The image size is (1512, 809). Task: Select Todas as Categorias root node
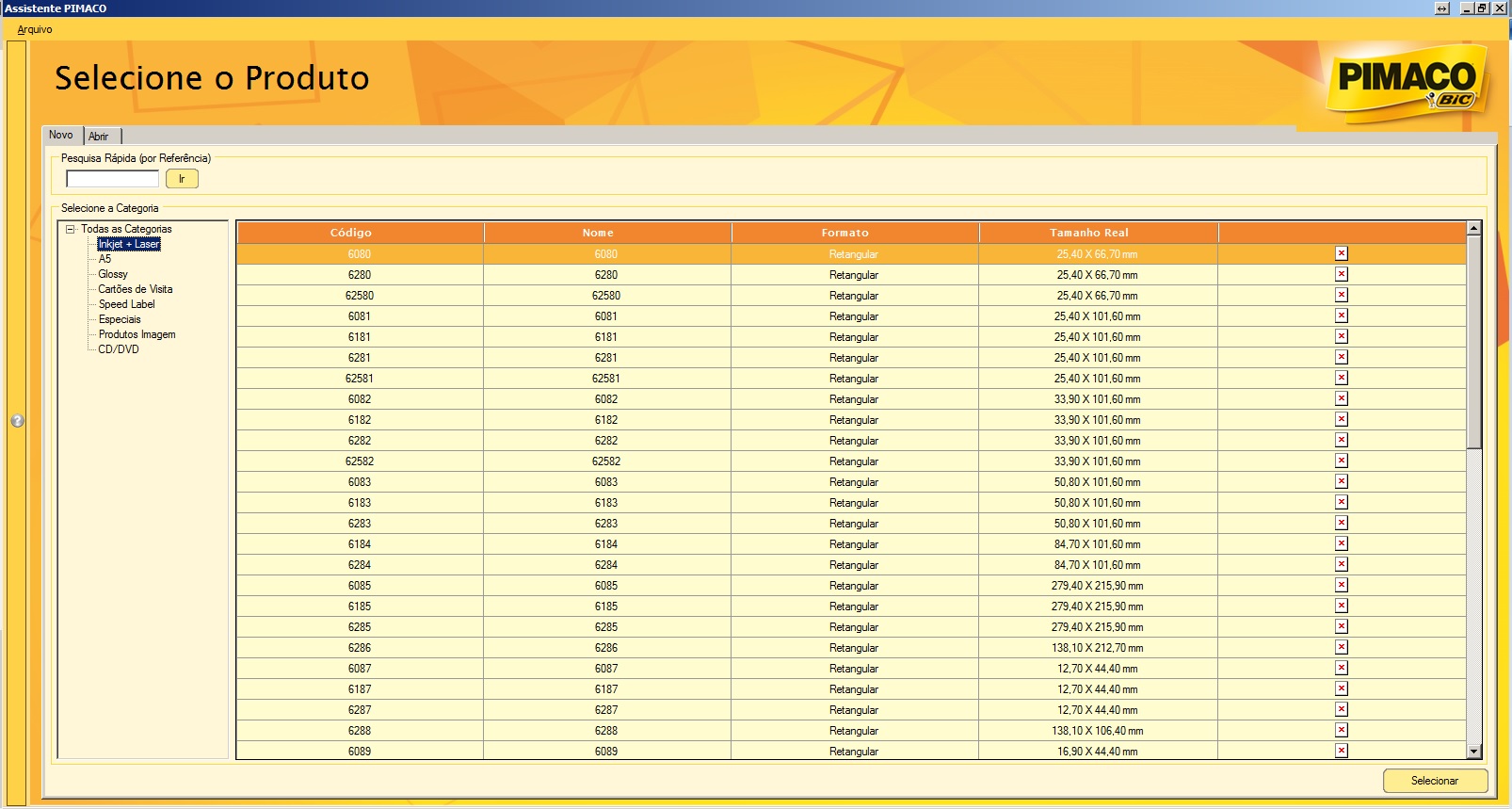(x=126, y=229)
